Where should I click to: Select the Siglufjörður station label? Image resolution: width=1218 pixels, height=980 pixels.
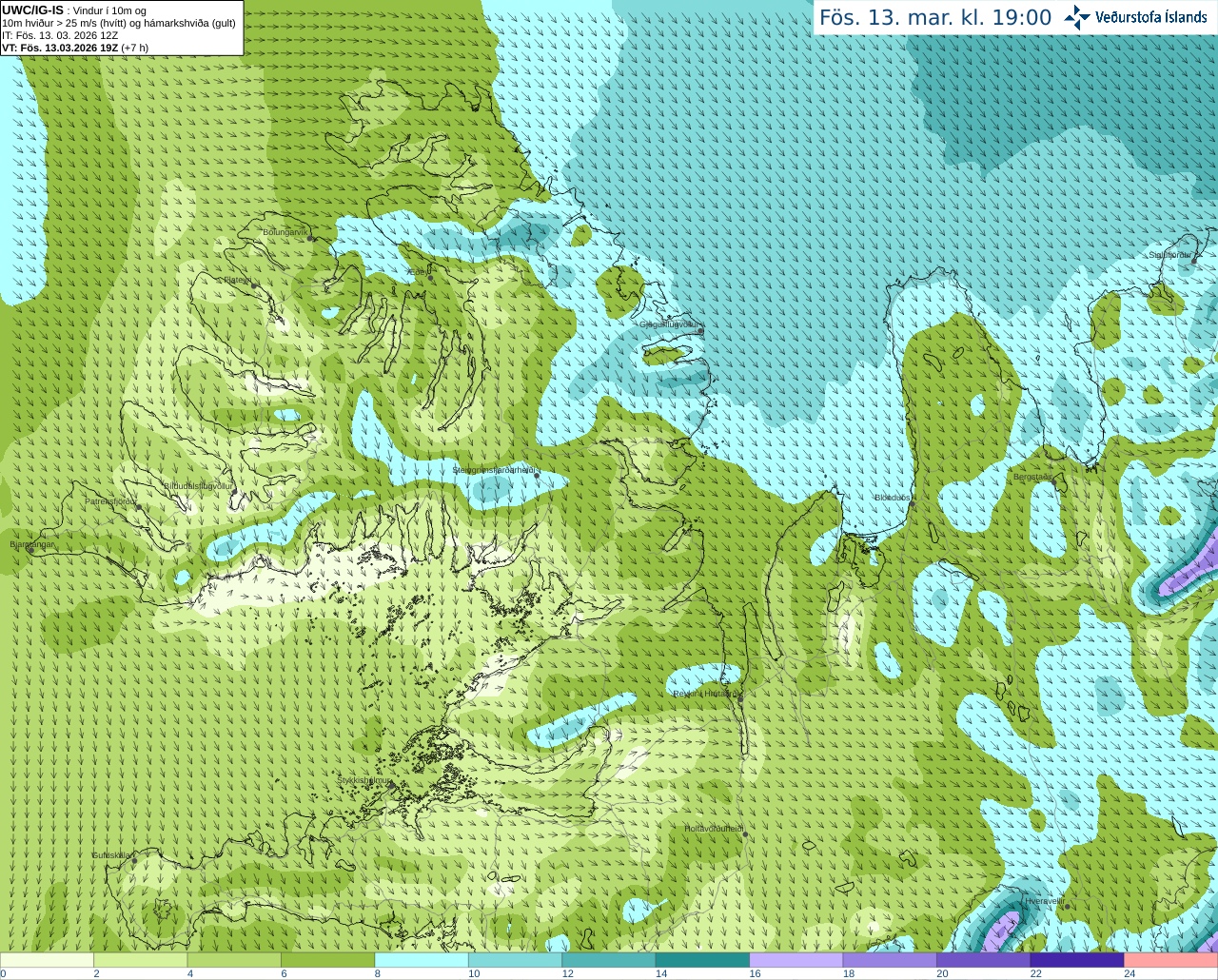1170,255
